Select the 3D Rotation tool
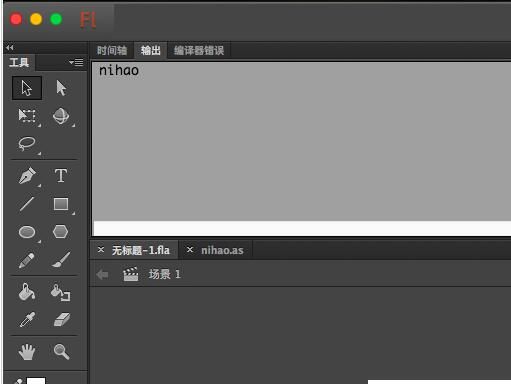 tap(61, 116)
